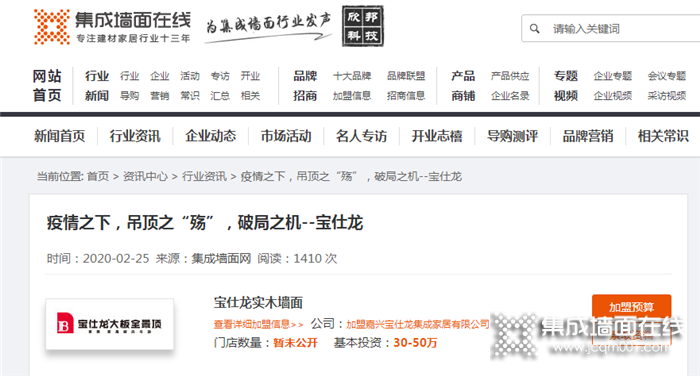Click 资讯中心 in the breadcrumb

[x=145, y=176]
